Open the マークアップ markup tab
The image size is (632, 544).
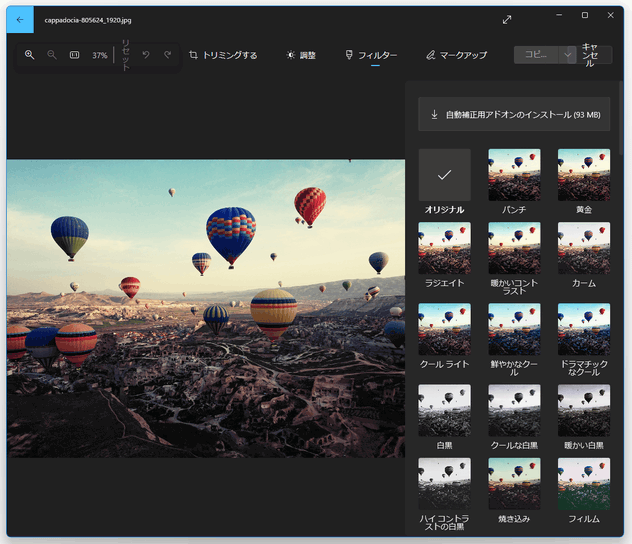pyautogui.click(x=456, y=55)
